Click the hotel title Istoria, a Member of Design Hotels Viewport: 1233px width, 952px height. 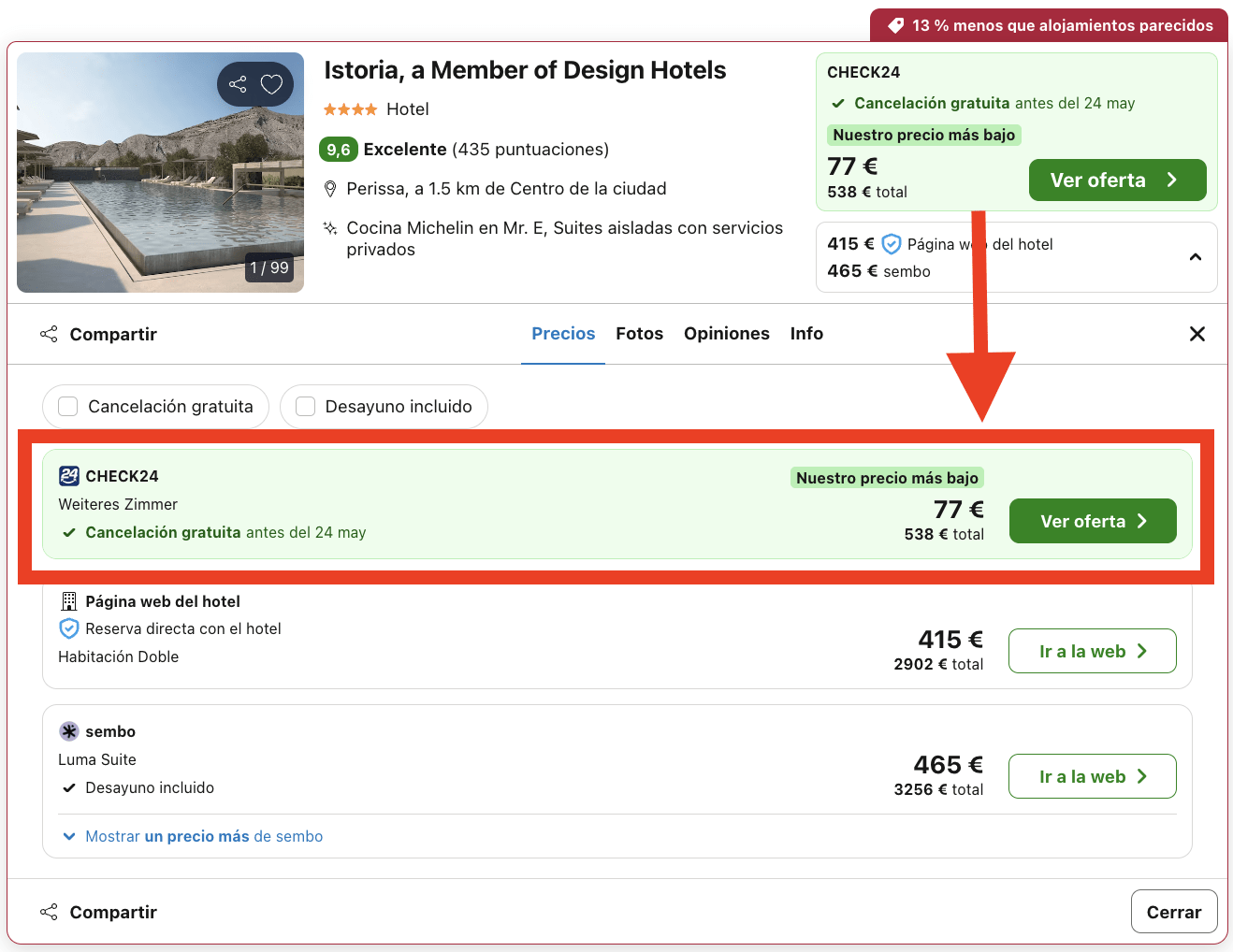525,70
